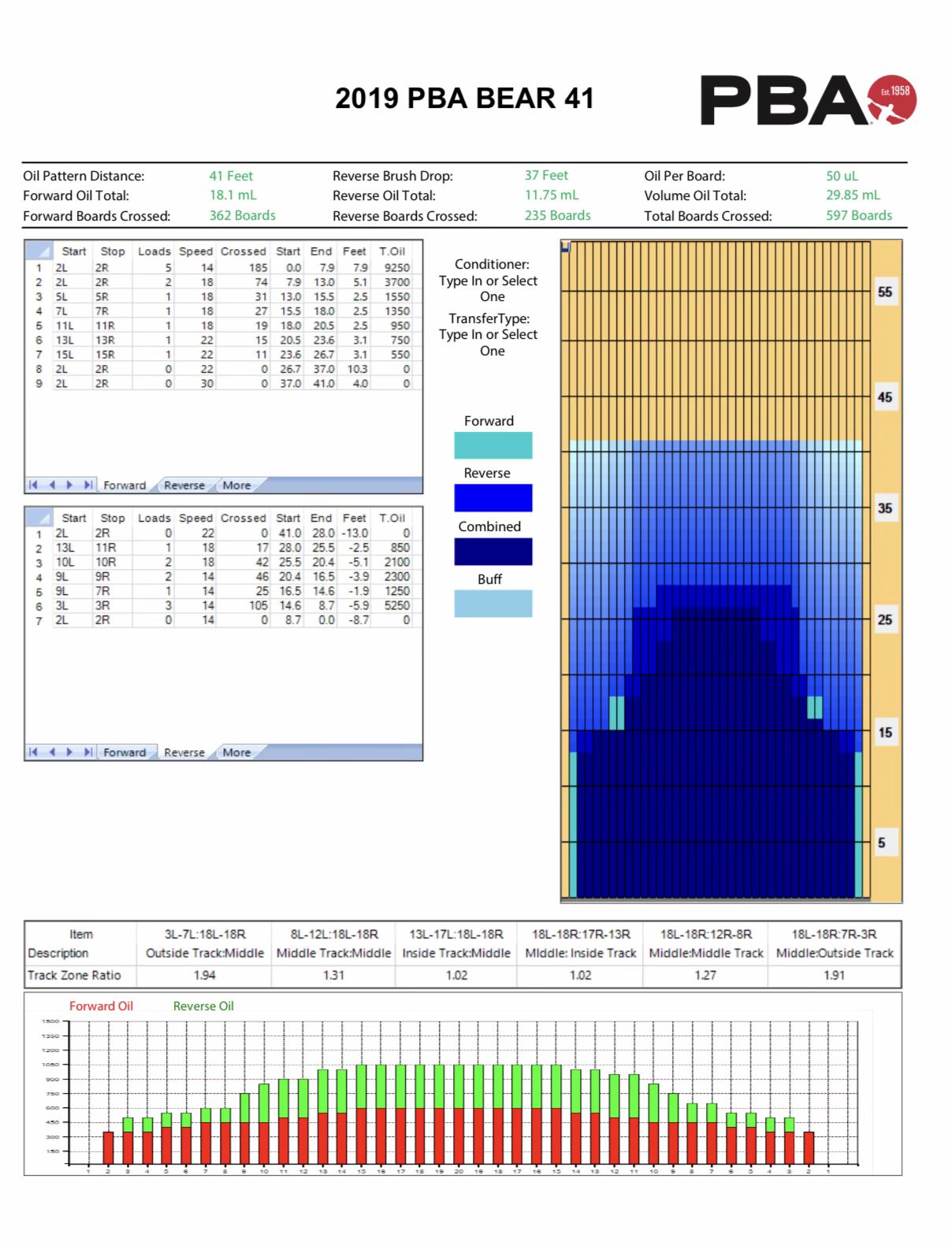Click row 7 header in lower table
This screenshot has width=952, height=1249.
click(x=39, y=620)
